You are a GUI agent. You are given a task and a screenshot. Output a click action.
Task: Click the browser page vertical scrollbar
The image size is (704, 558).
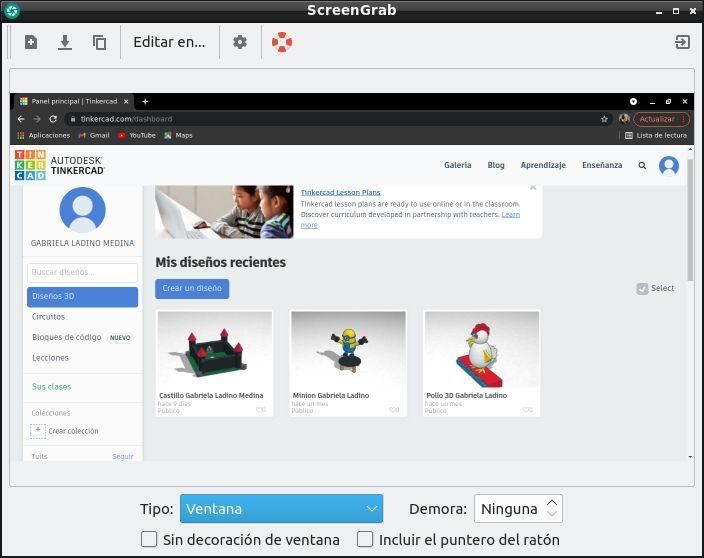click(x=690, y=220)
